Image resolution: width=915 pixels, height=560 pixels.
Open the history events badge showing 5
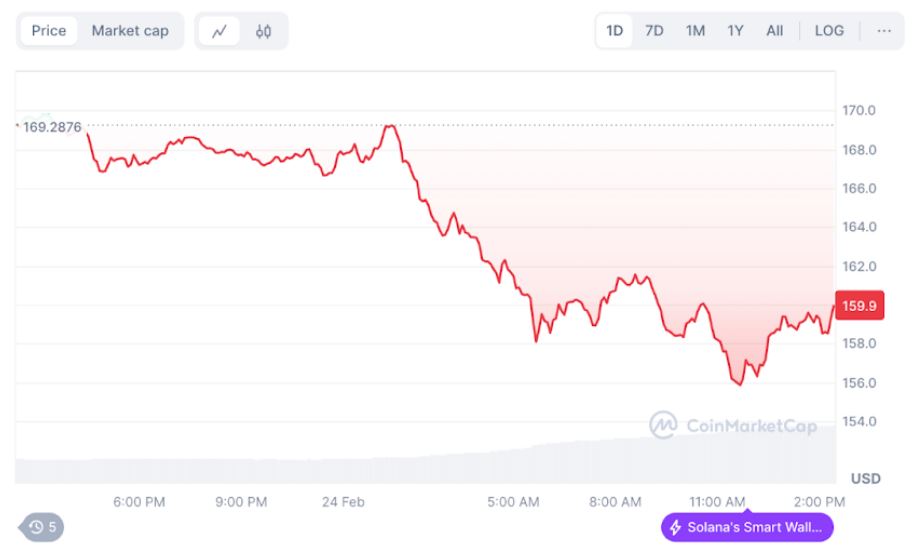(42, 527)
